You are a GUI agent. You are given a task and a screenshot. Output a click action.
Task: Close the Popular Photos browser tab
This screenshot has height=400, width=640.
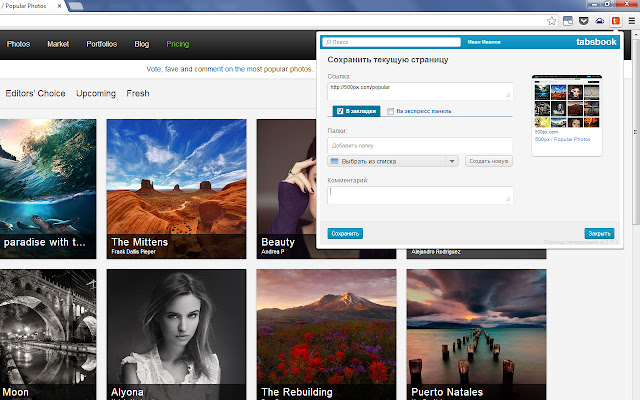click(x=60, y=6)
